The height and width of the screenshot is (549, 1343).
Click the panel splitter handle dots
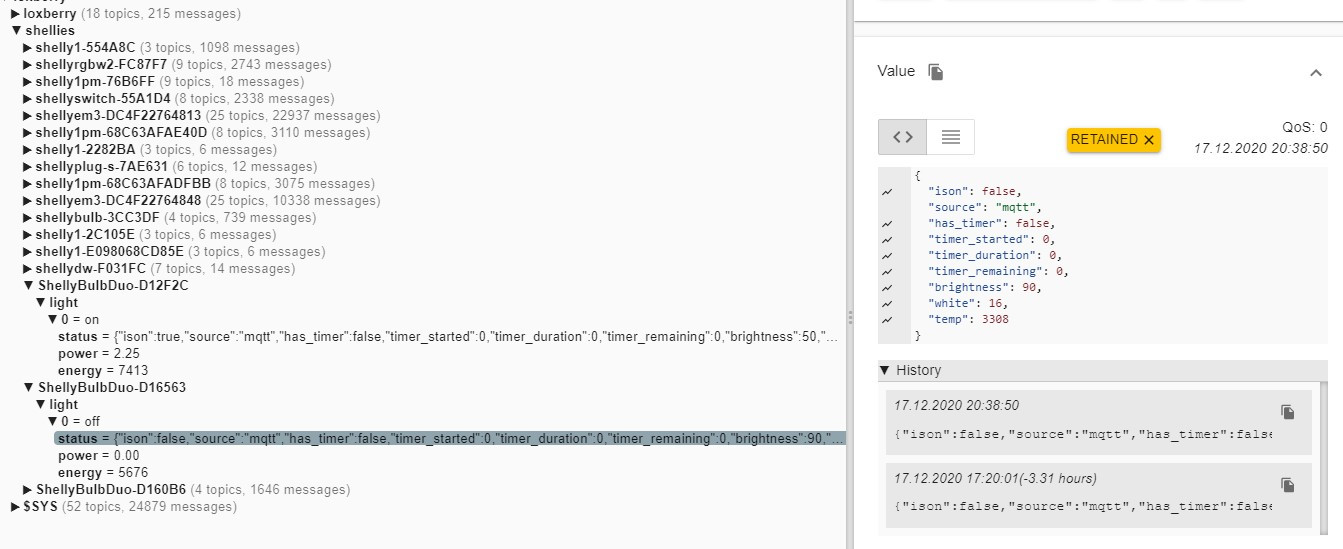tap(850, 317)
